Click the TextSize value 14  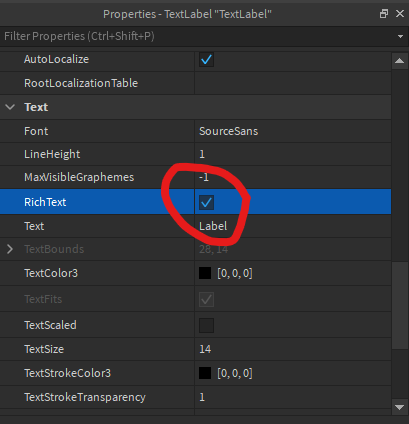tap(205, 349)
